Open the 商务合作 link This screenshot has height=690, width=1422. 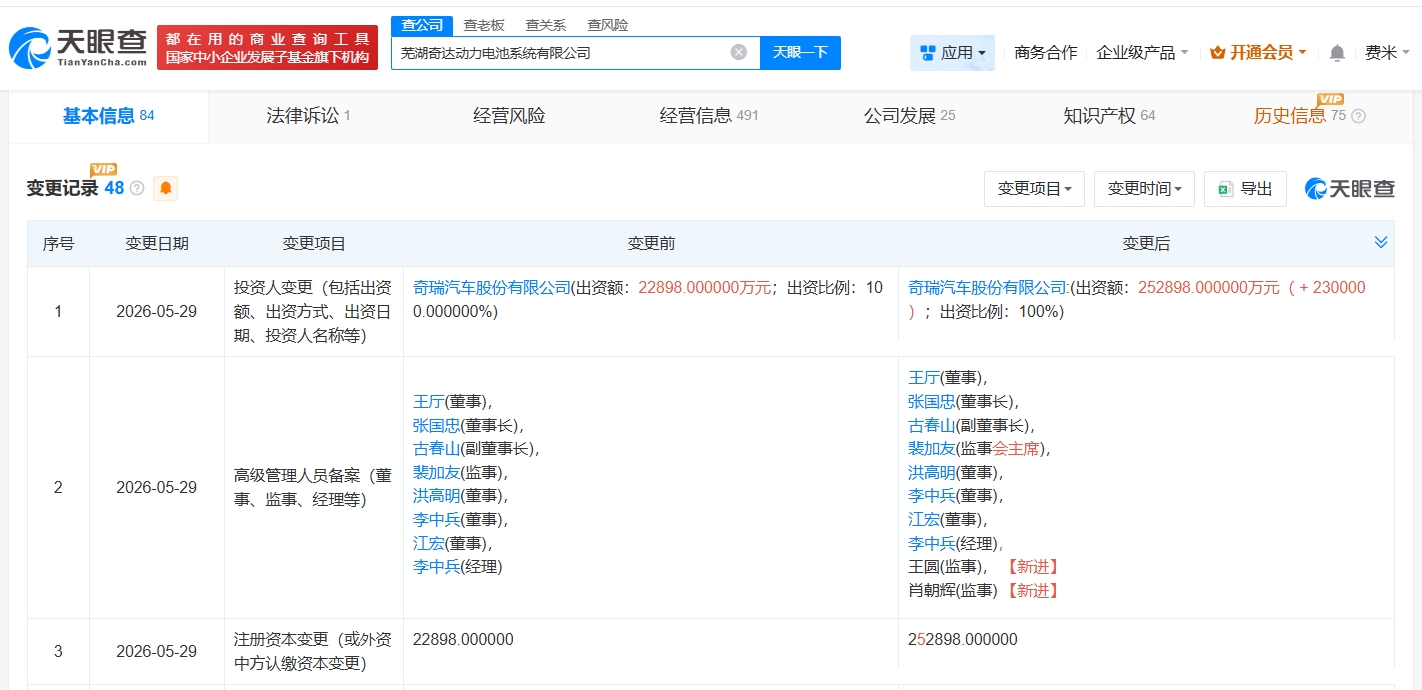[x=1046, y=53]
